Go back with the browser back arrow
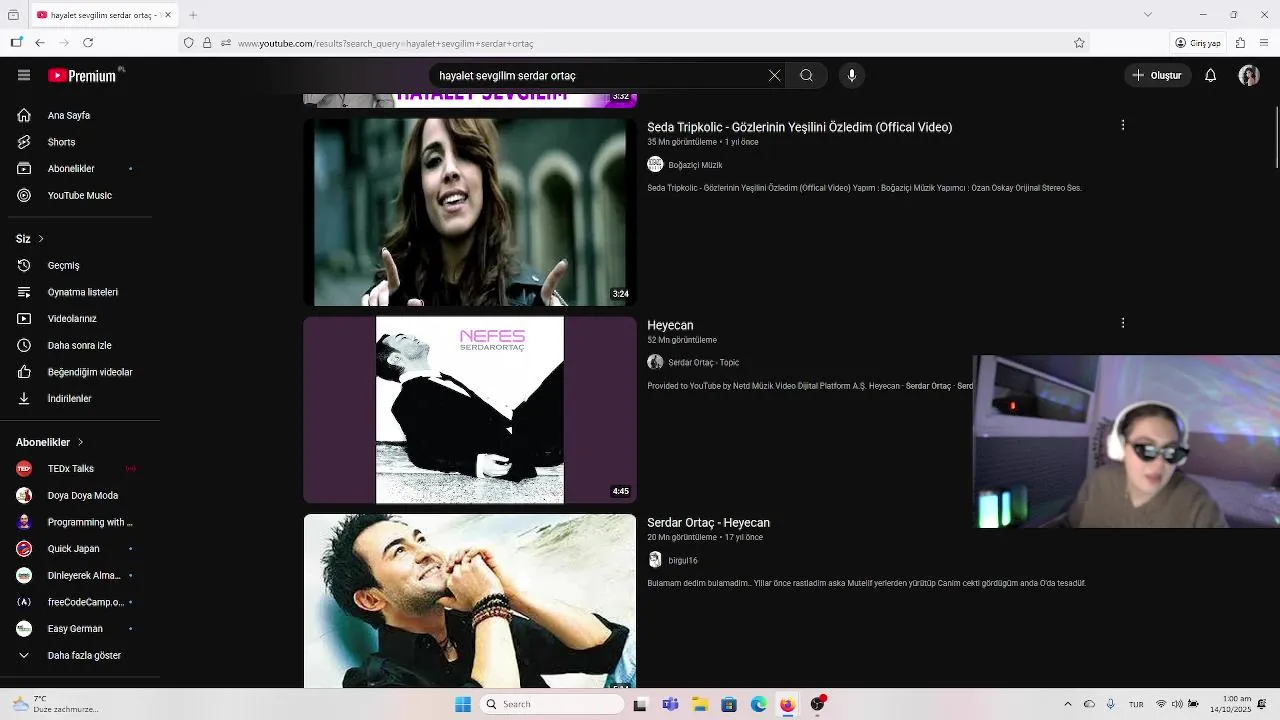 40,43
